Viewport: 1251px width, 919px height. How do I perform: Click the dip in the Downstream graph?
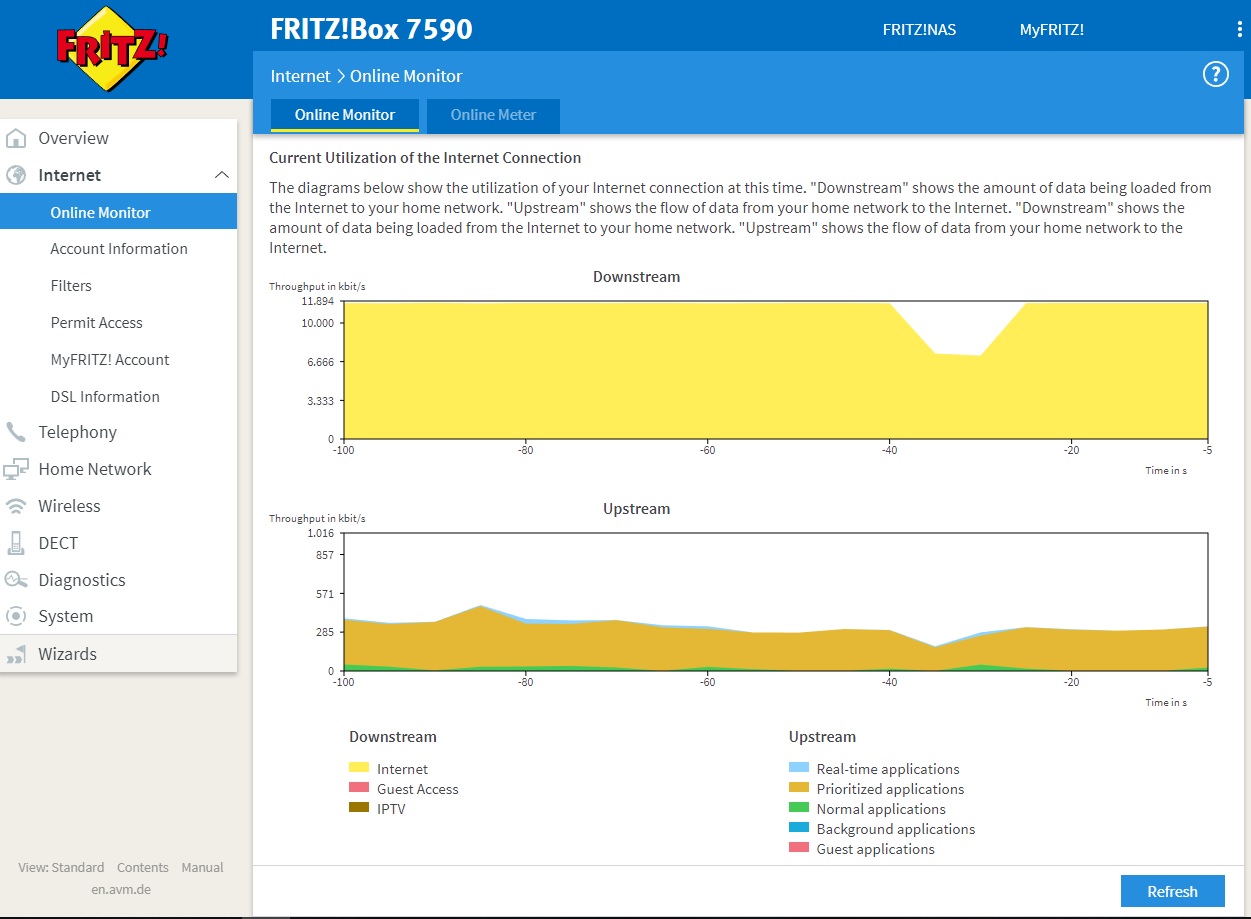coord(957,328)
